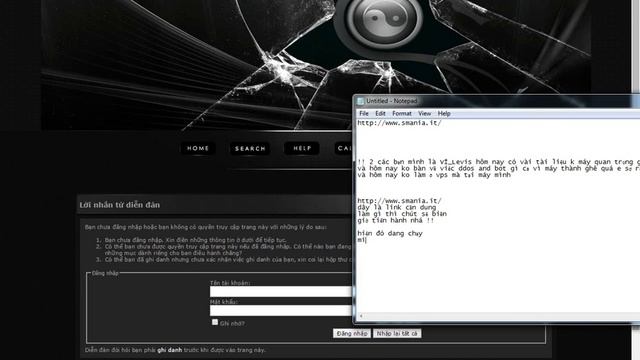
Task: Click the Nhập lại tất cả reset button
Action: click(397, 333)
